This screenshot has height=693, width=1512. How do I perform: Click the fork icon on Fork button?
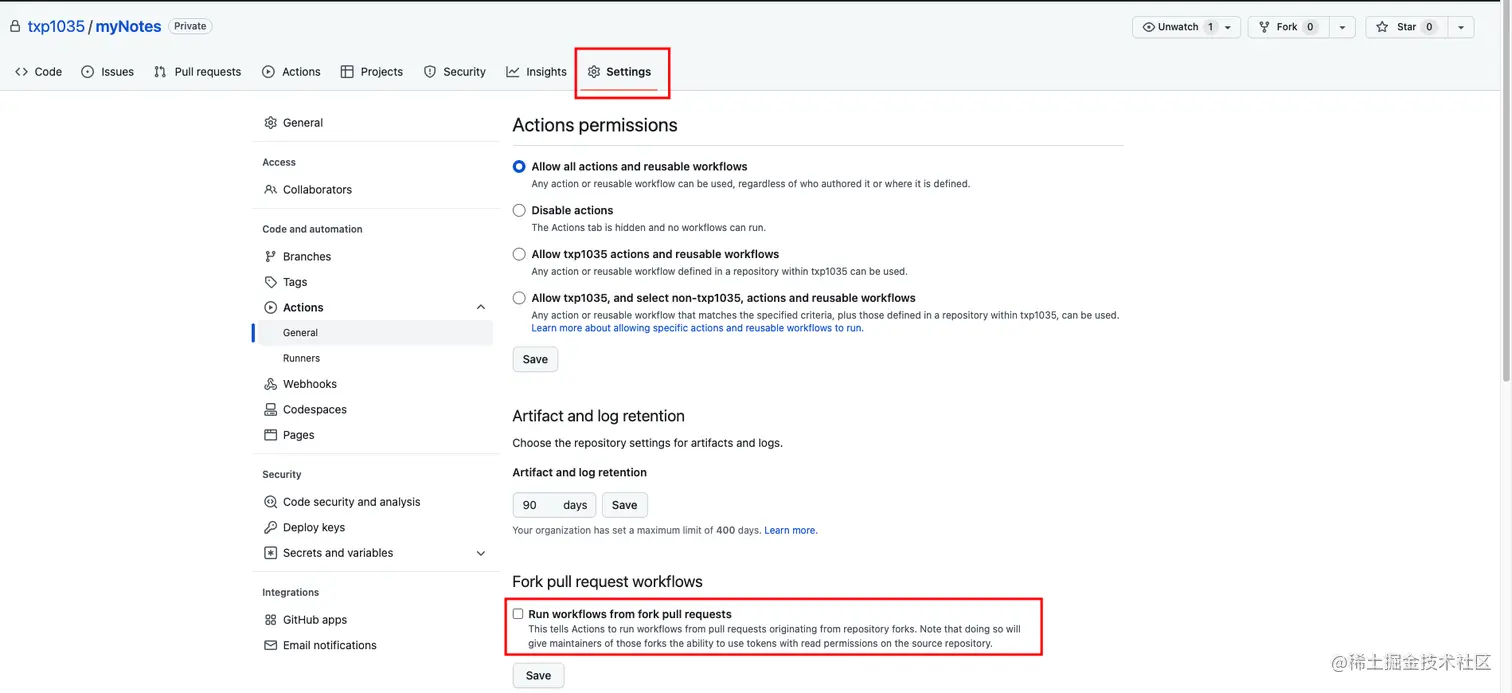point(1265,27)
